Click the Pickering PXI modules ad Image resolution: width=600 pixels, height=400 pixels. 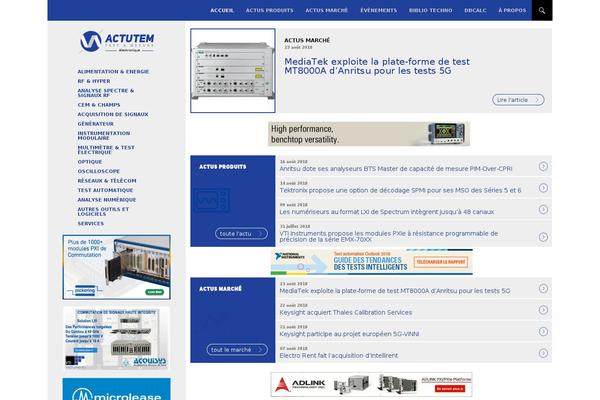tap(117, 267)
